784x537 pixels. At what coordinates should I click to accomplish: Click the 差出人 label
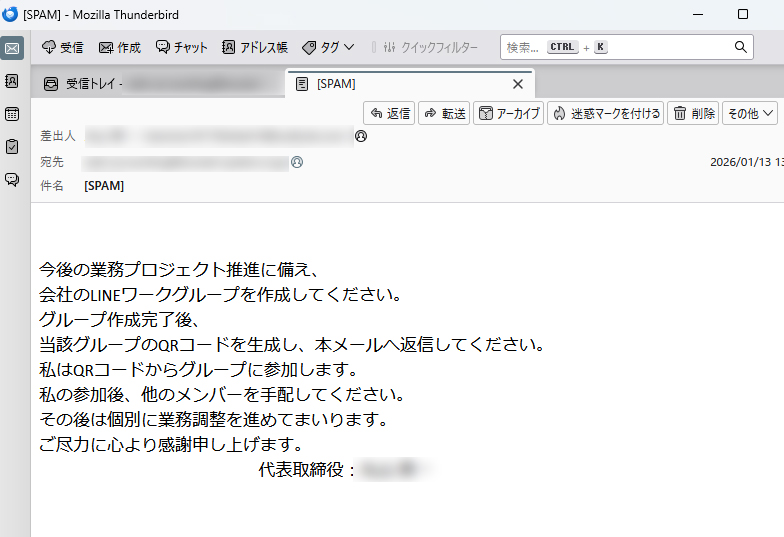(58, 136)
